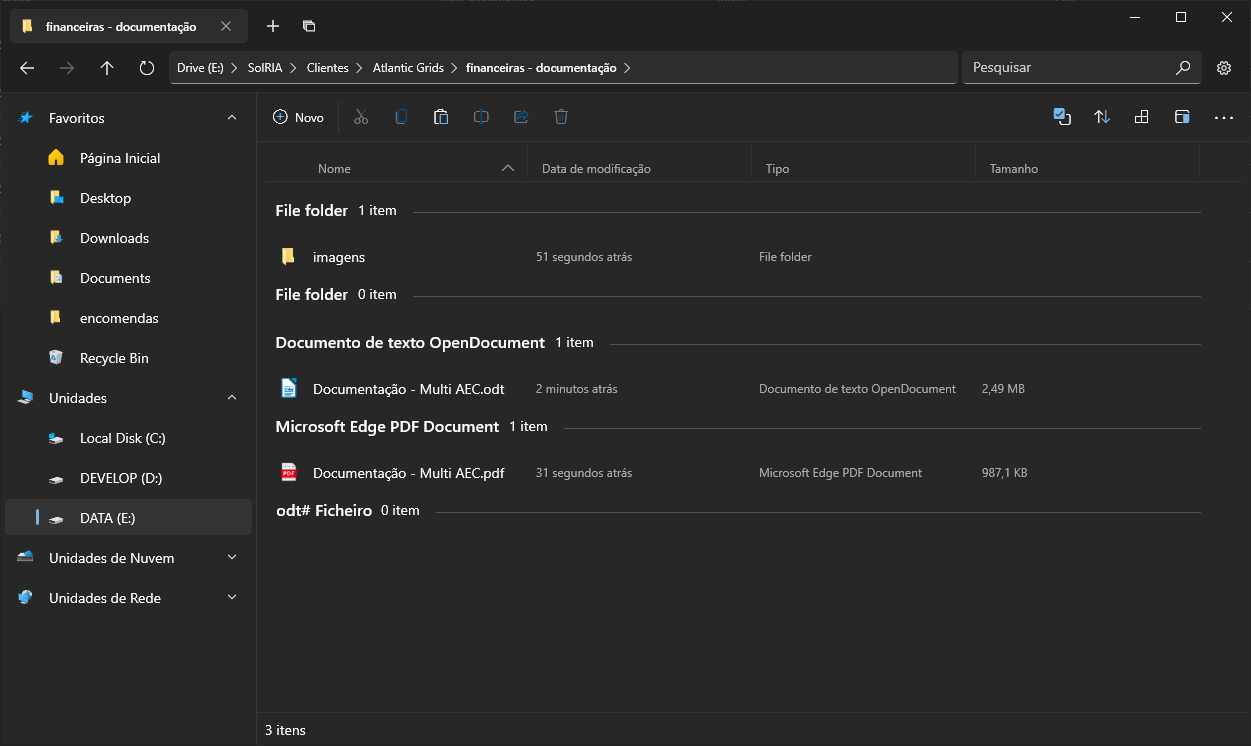Image resolution: width=1251 pixels, height=746 pixels.
Task: Click the odt document file icon
Action: (x=288, y=389)
